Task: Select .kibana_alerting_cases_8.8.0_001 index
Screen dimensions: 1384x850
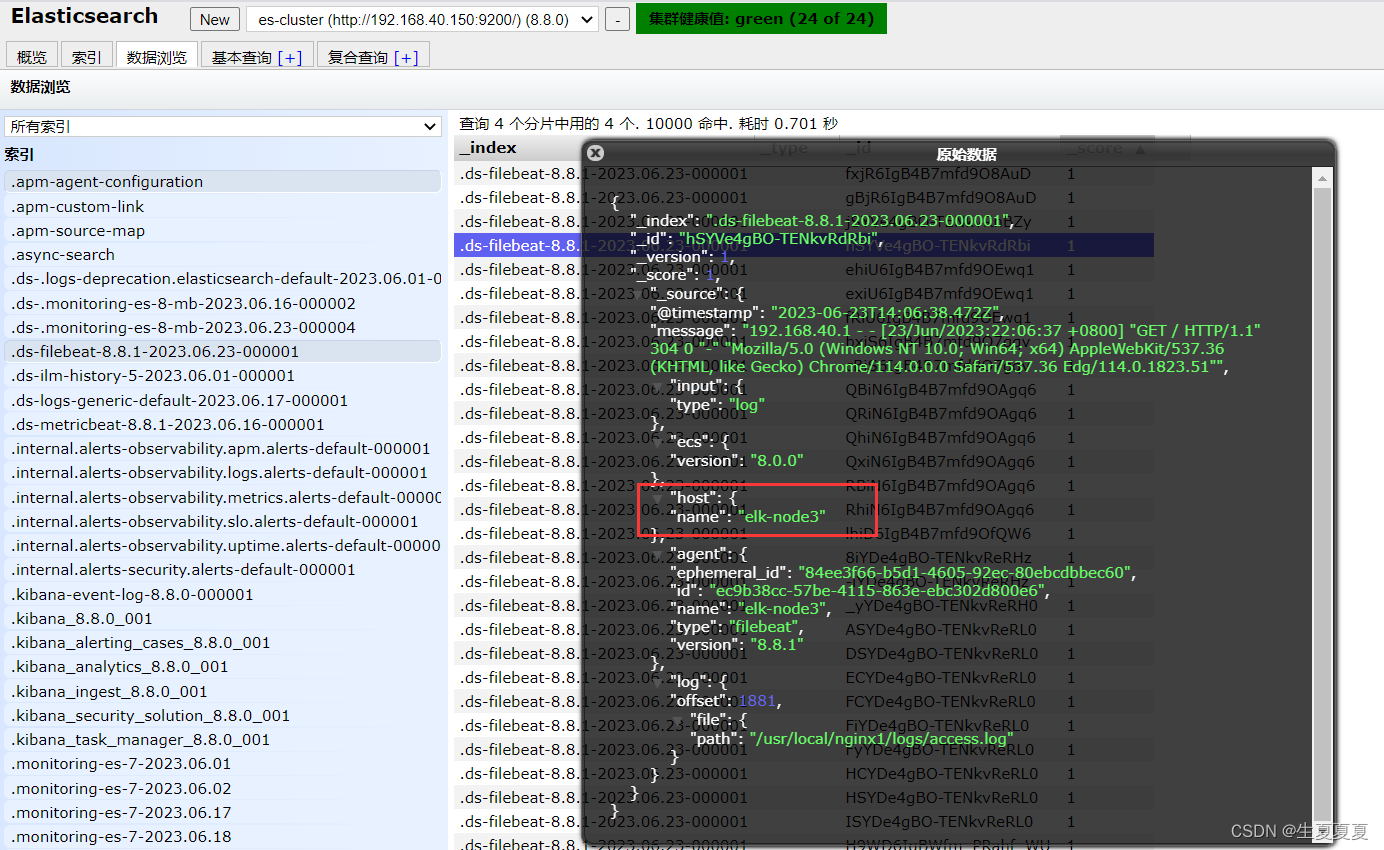Action: [222, 642]
